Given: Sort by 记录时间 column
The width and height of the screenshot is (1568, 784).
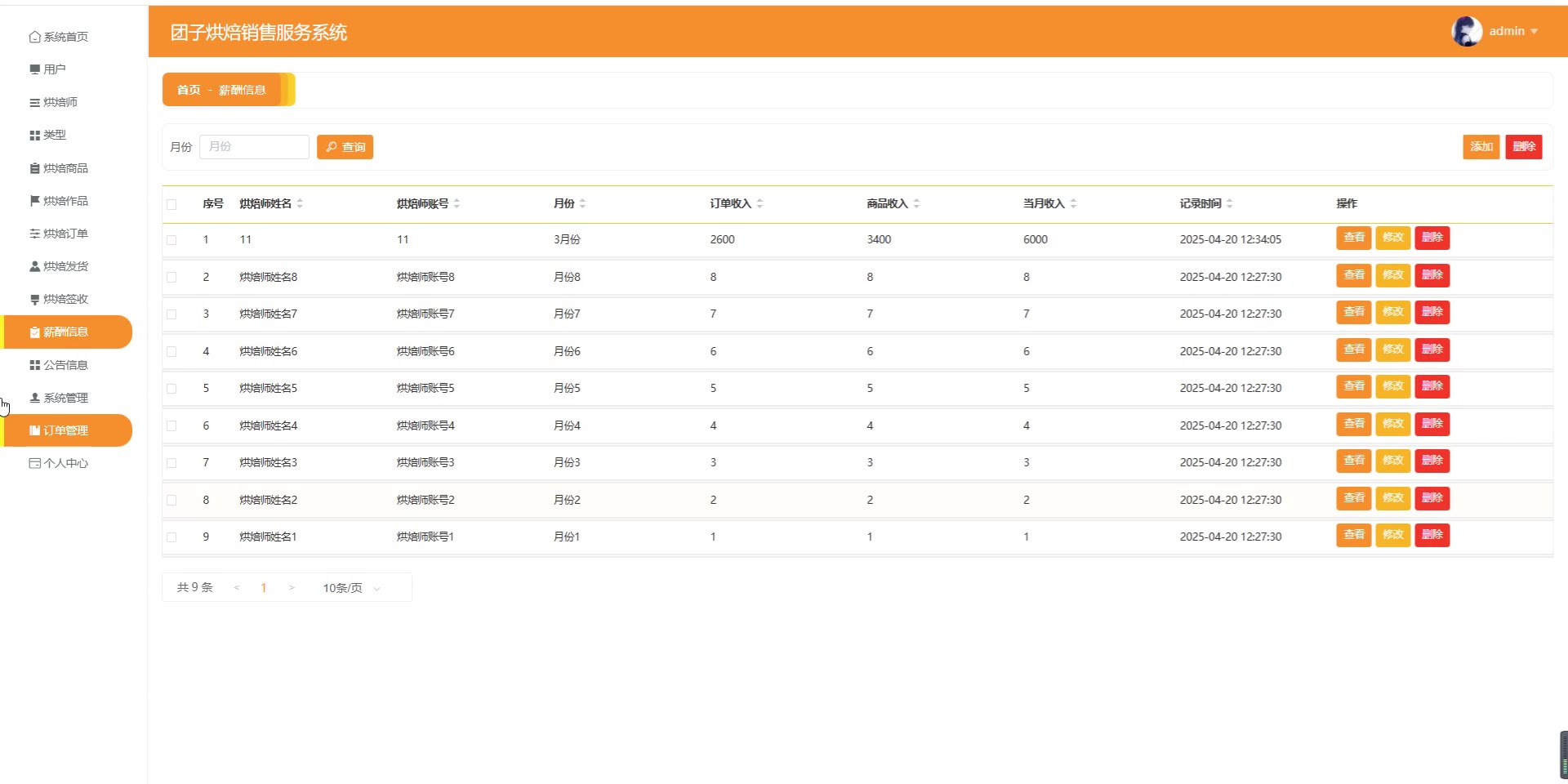Looking at the screenshot, I should click(1230, 203).
